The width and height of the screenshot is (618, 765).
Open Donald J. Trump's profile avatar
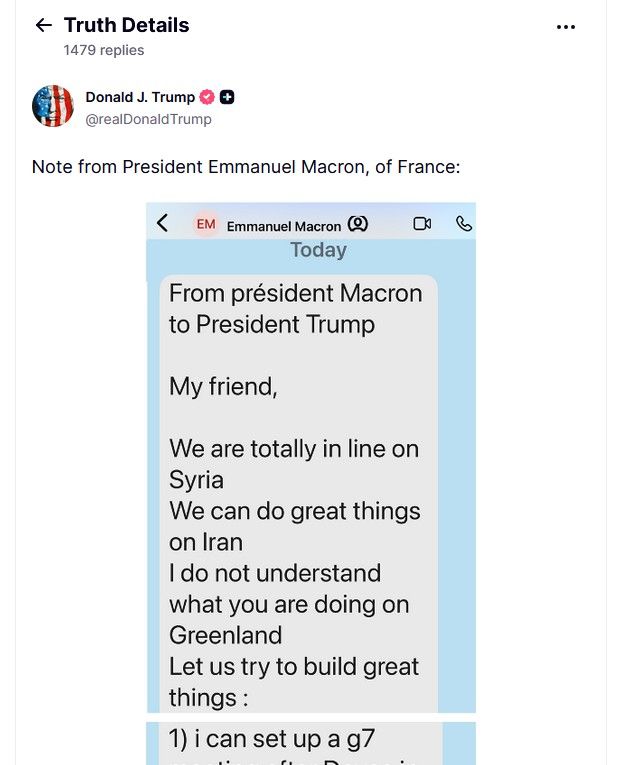click(53, 106)
